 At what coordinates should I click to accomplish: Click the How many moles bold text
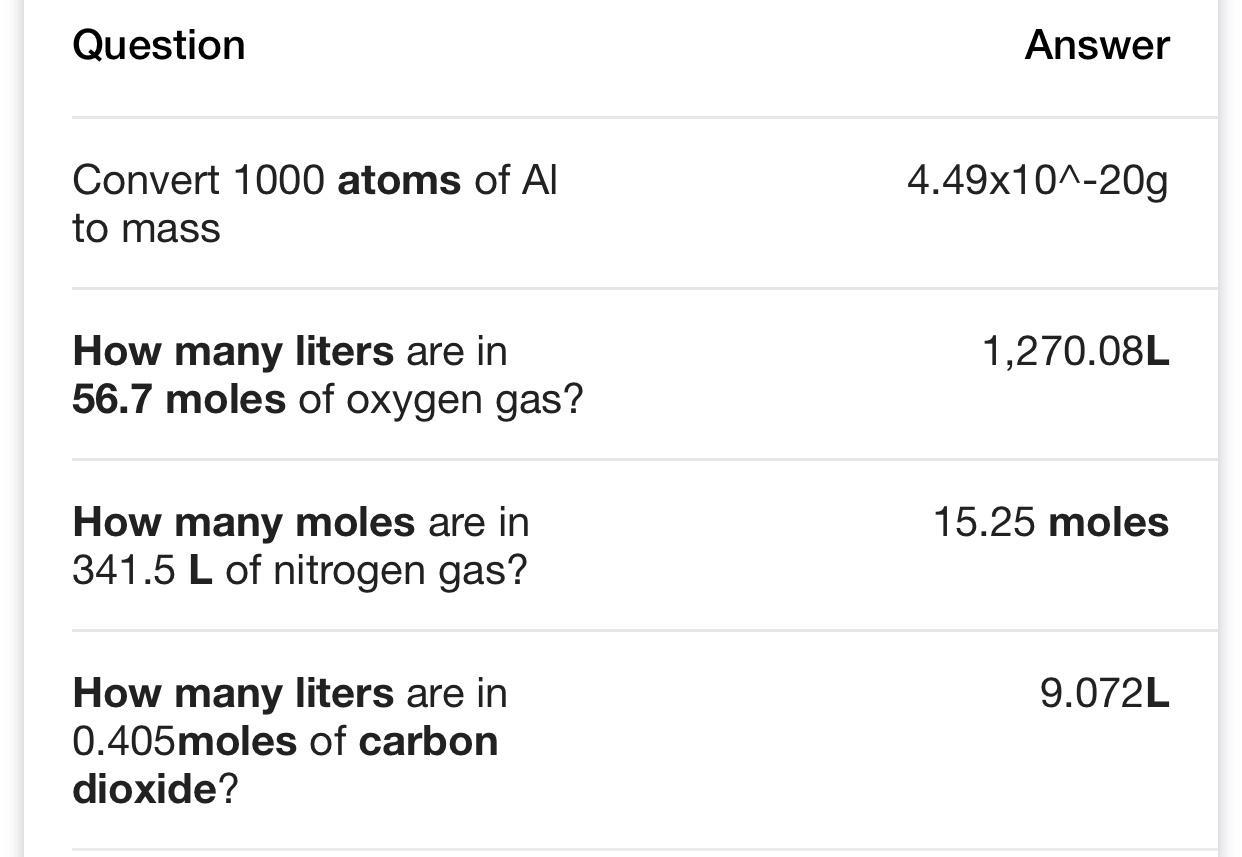pos(244,522)
